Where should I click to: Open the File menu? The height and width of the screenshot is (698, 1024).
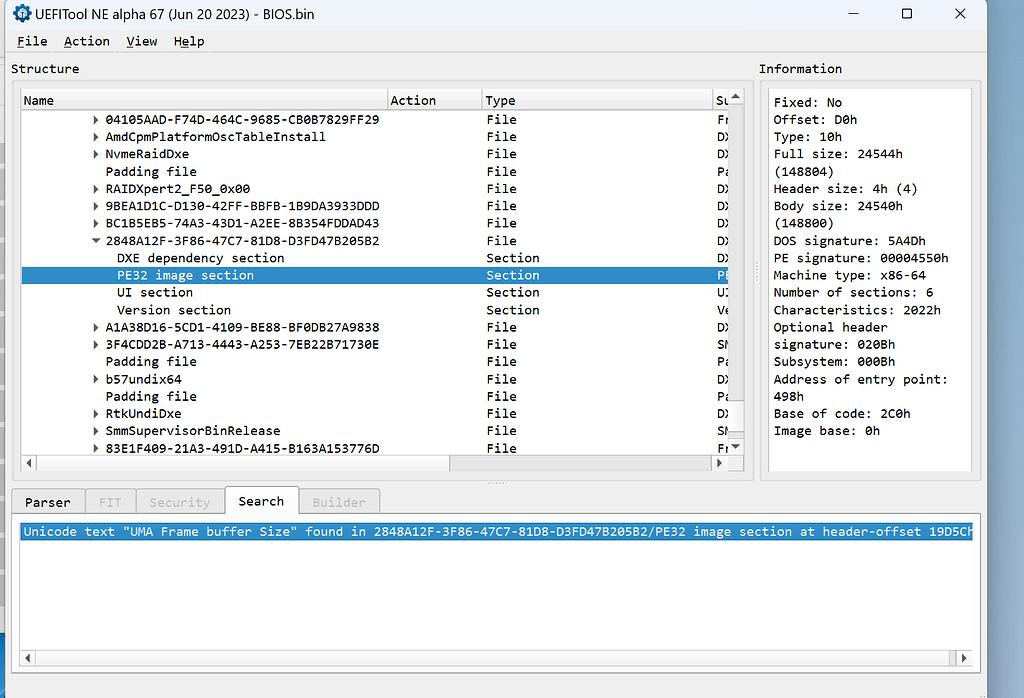click(x=31, y=41)
